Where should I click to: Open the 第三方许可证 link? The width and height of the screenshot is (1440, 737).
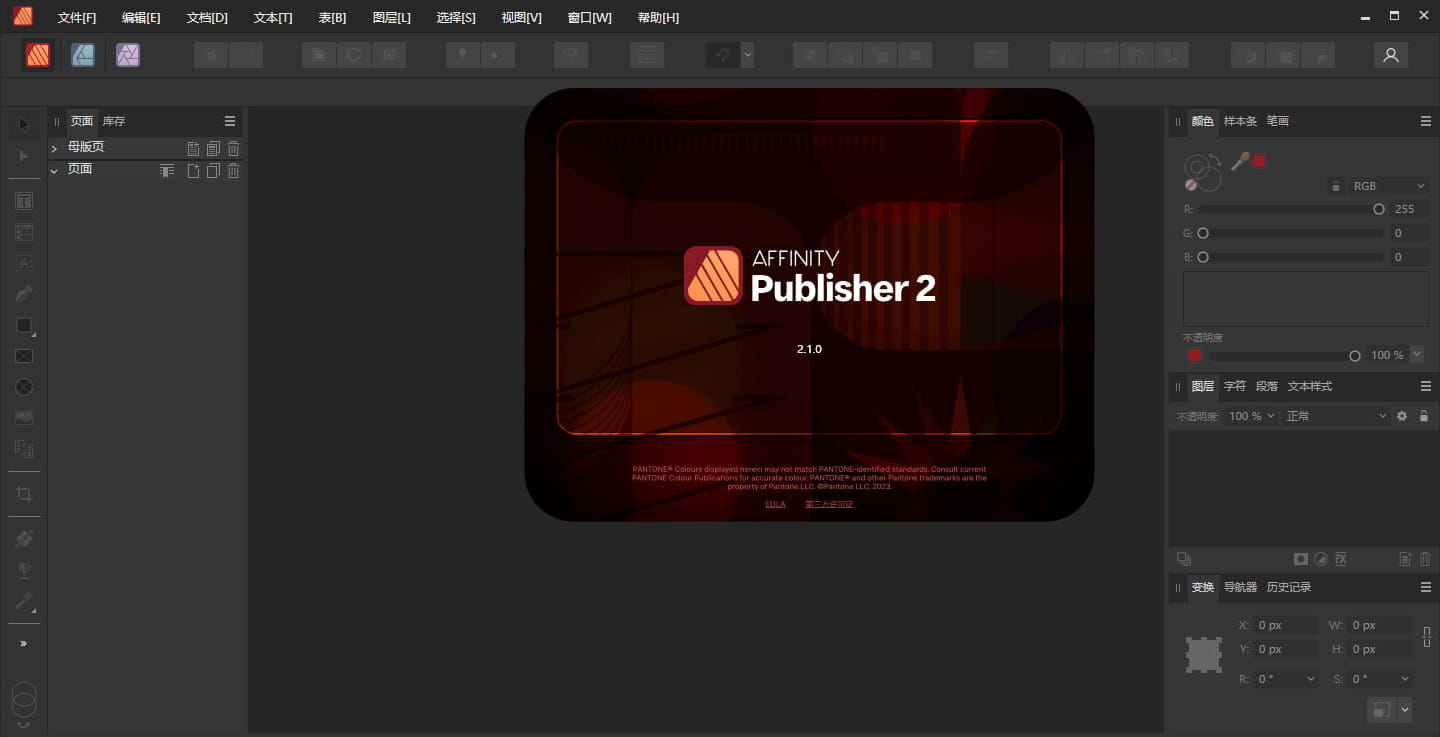click(x=829, y=504)
